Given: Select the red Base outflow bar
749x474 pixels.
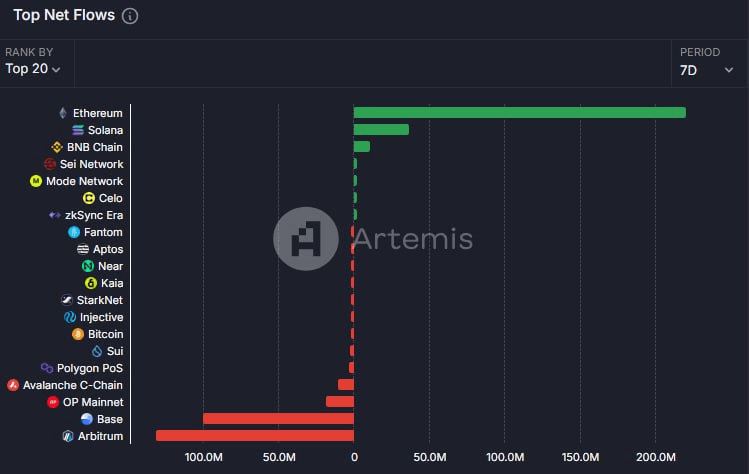Looking at the screenshot, I should pyautogui.click(x=278, y=419).
